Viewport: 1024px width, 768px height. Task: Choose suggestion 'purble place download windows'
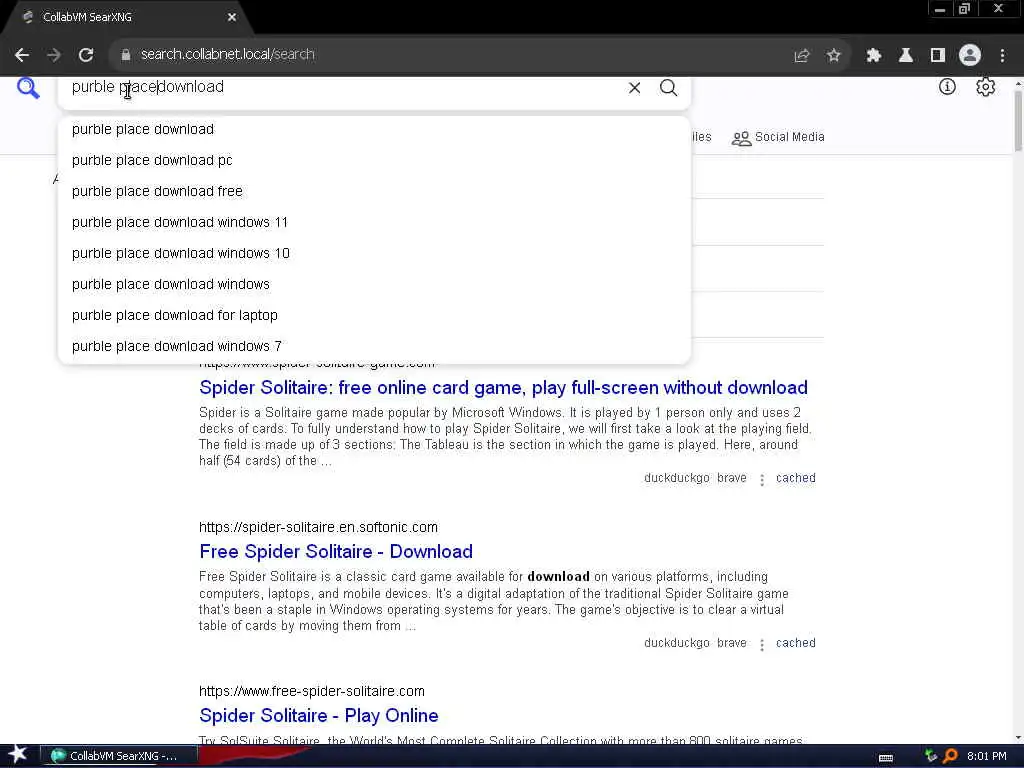(374, 284)
